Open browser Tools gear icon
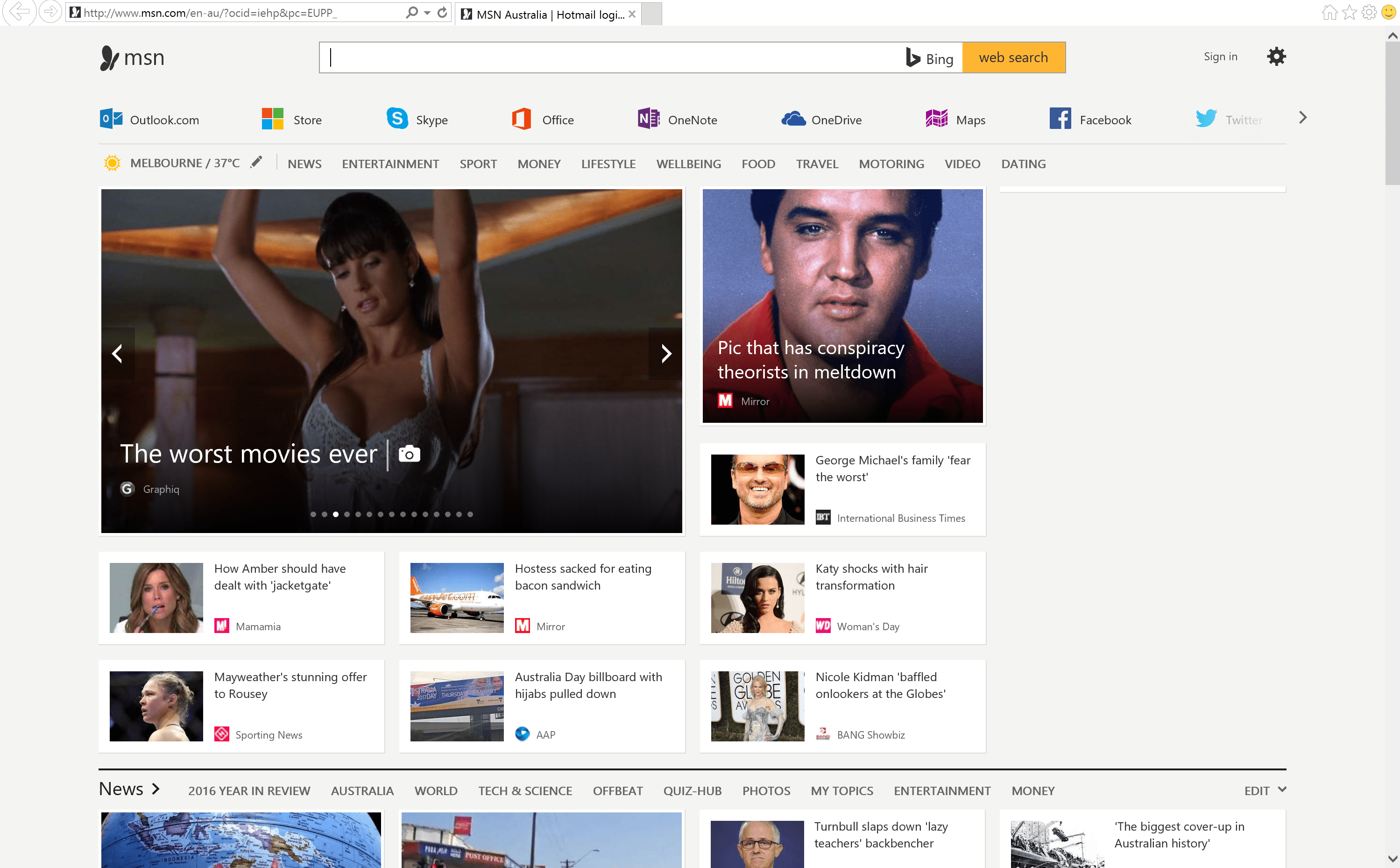Image resolution: width=1400 pixels, height=868 pixels. (1369, 13)
